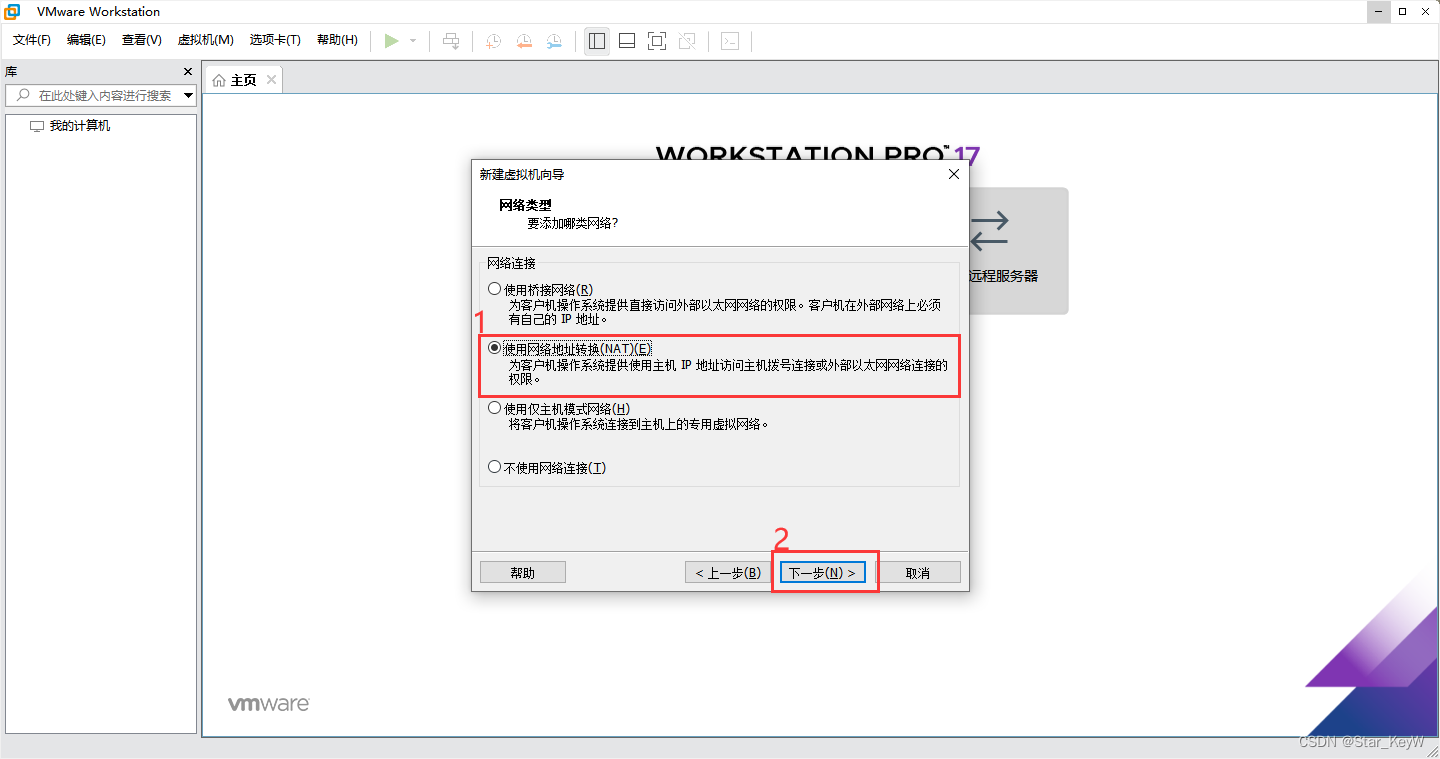This screenshot has width=1440, height=759.
Task: Open the snapshot manager wrench icon
Action: coord(554,41)
